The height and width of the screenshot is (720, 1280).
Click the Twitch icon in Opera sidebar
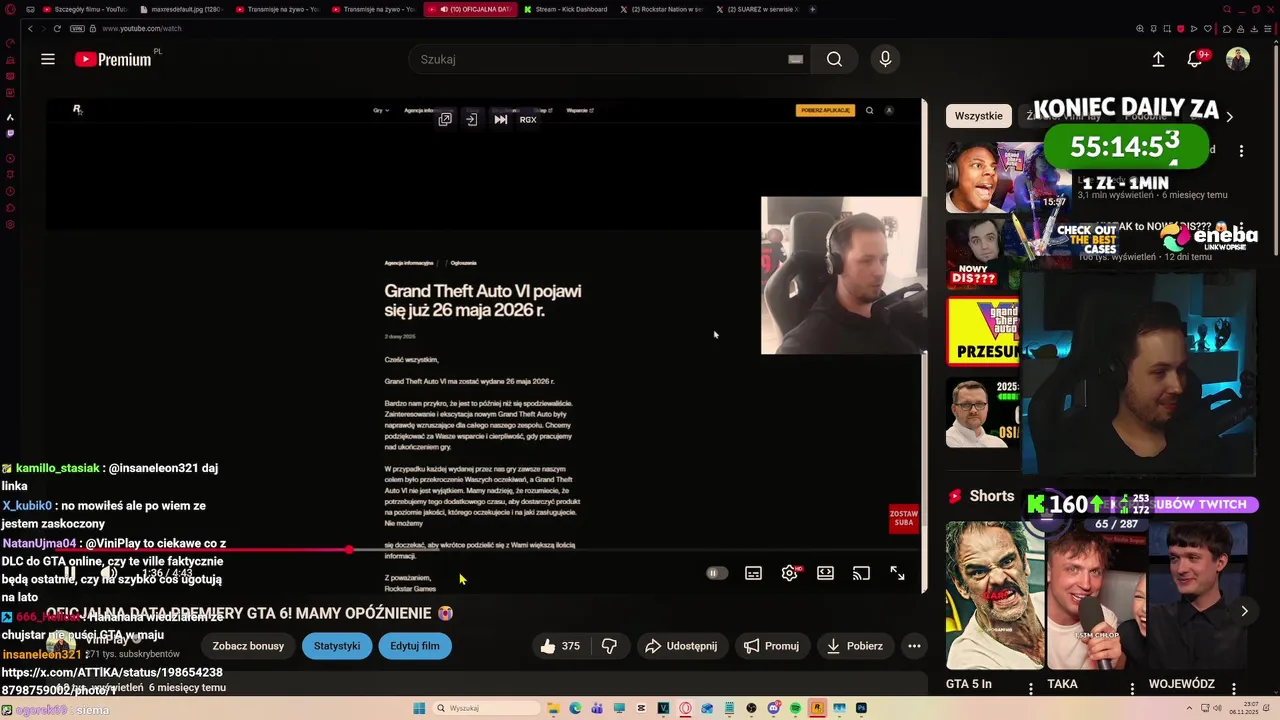[x=10, y=133]
